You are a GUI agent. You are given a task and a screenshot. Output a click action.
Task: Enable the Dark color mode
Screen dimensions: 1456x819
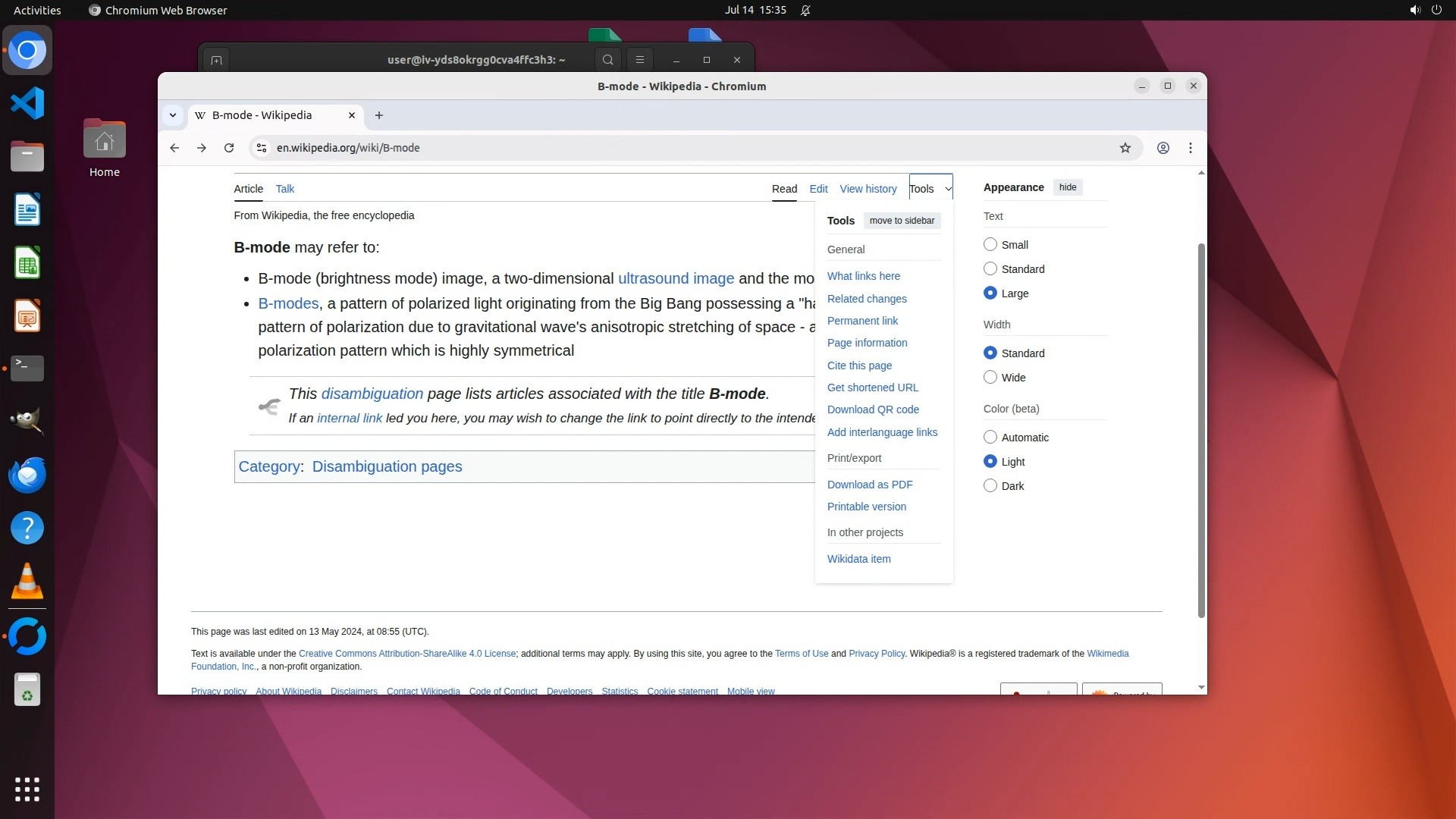(x=990, y=486)
